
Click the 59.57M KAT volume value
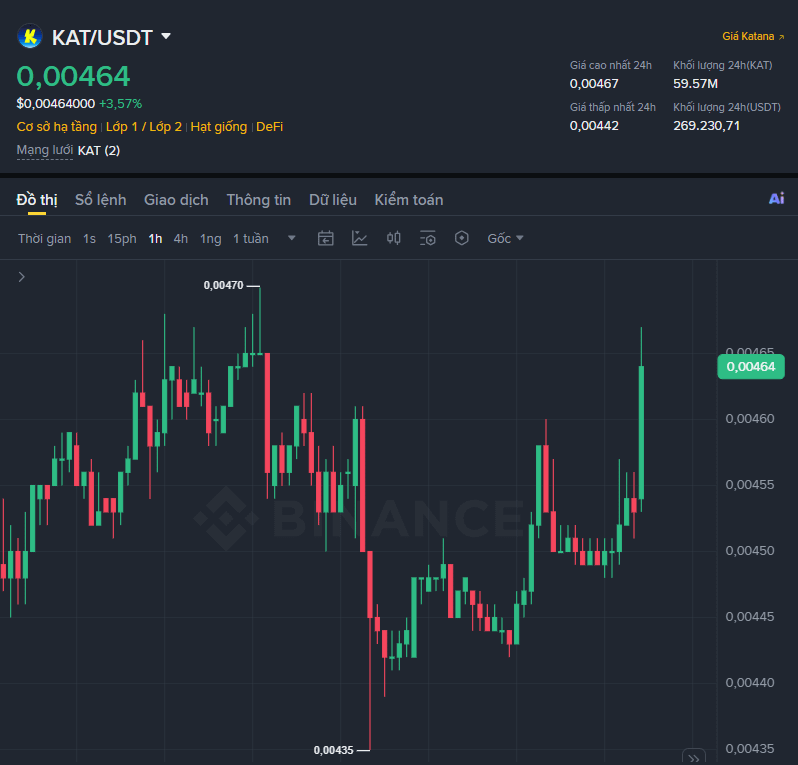695,83
